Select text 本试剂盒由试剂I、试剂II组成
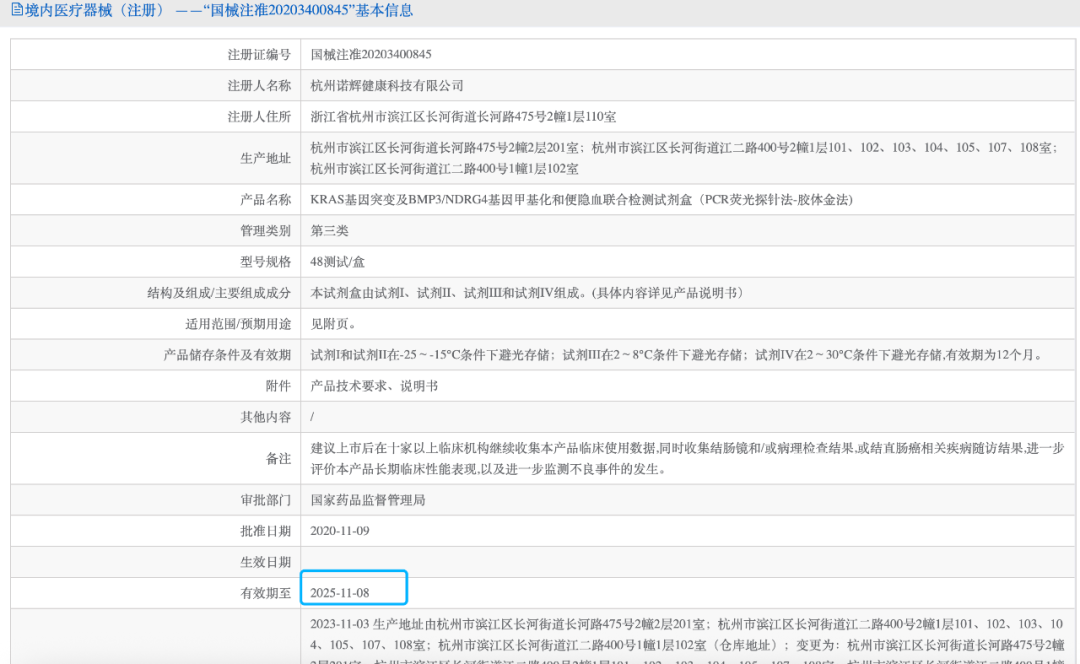This screenshot has height=664, width=1080. (x=527, y=293)
